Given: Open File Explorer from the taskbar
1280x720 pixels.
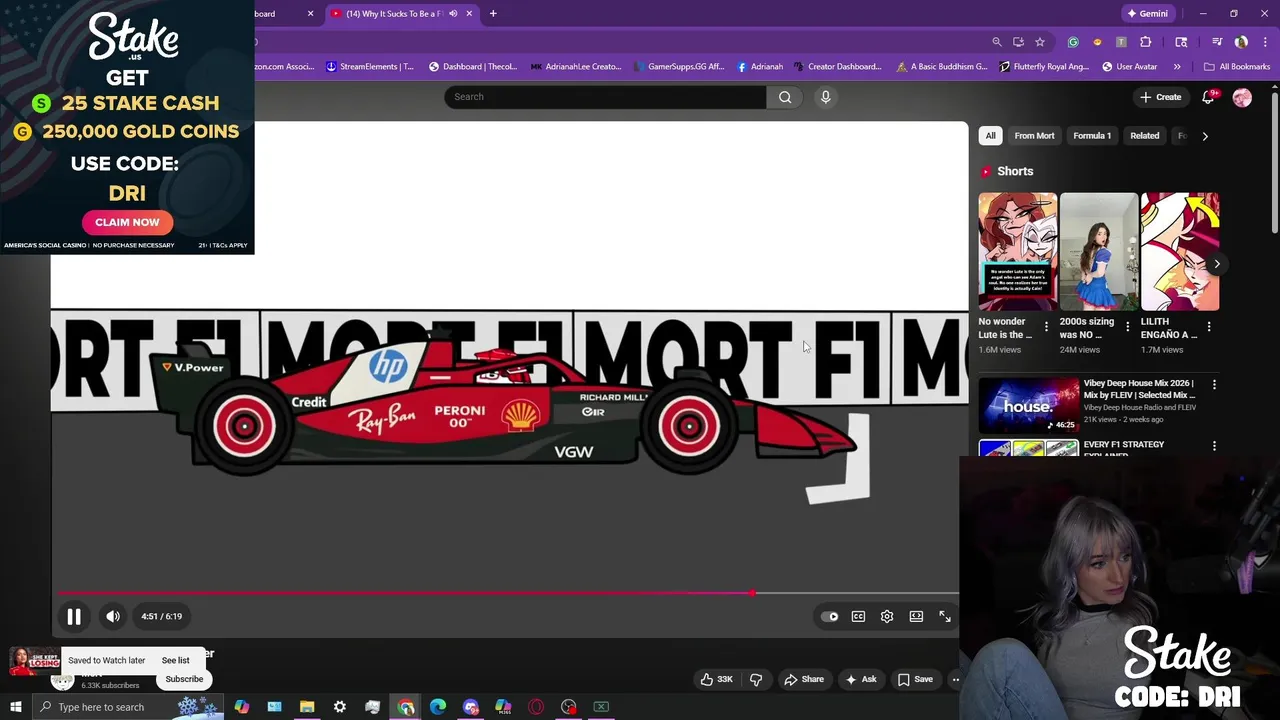Looking at the screenshot, I should coord(307,707).
